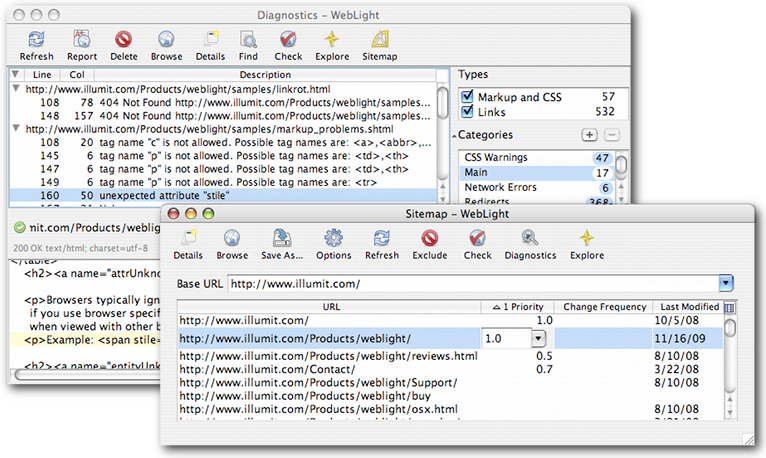Collapse Categories section disclosure triangle
The width and height of the screenshot is (766, 458).
pyautogui.click(x=454, y=136)
